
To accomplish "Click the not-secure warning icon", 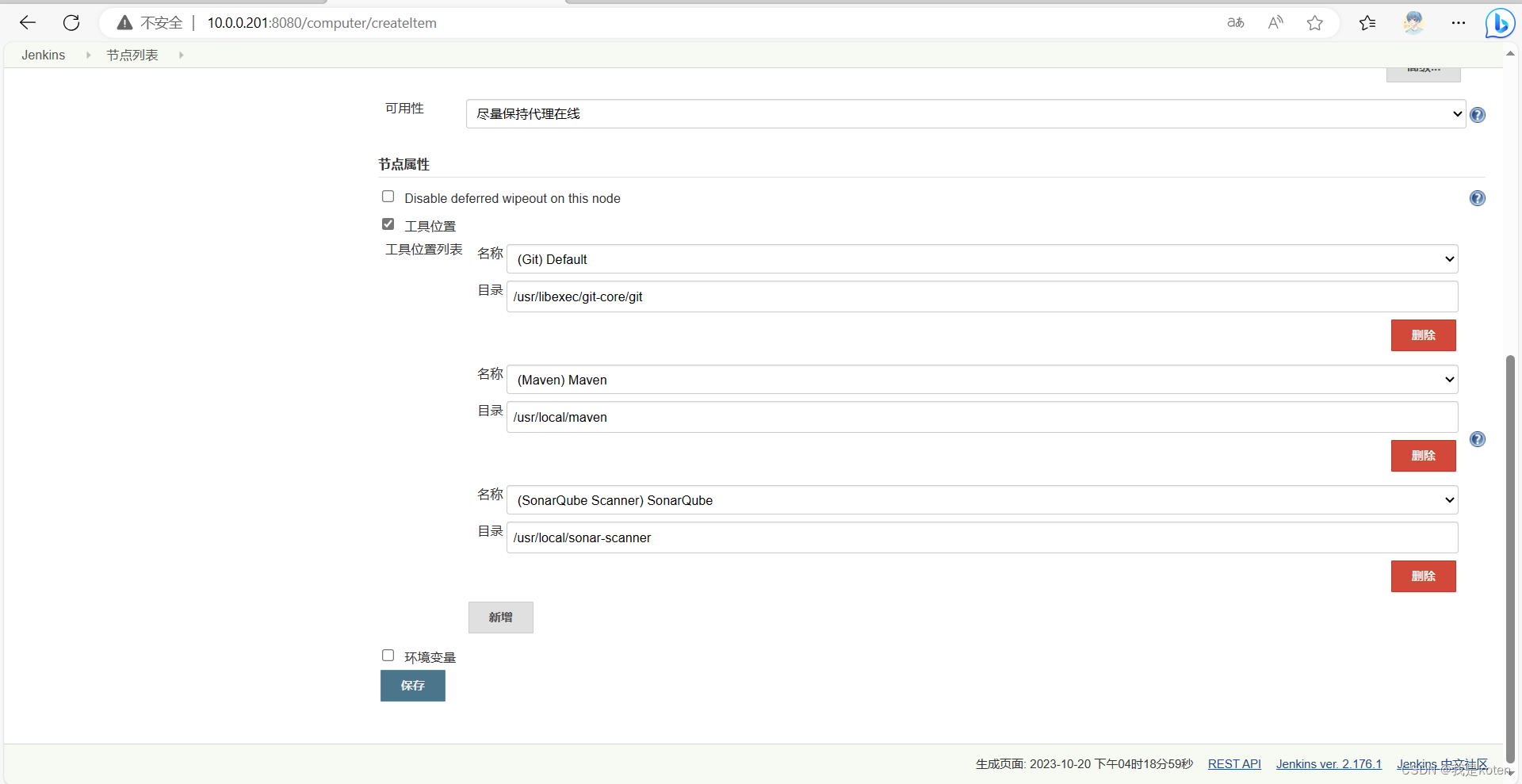I will (x=124, y=23).
